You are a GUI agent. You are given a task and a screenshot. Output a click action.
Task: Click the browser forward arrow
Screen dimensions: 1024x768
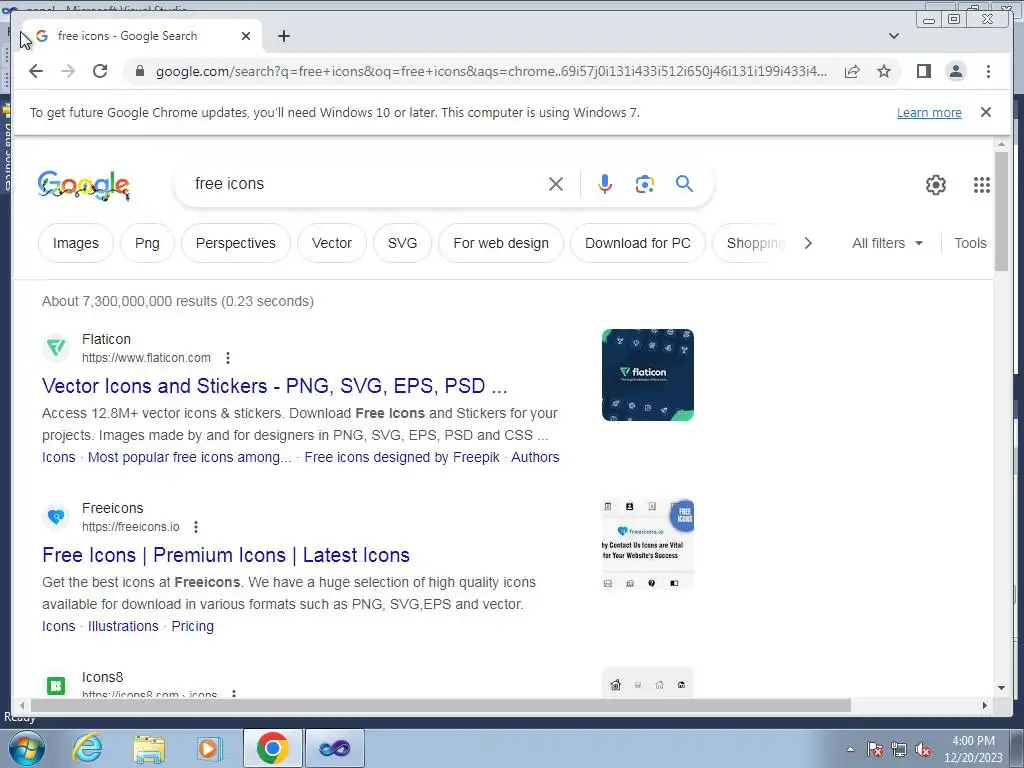click(68, 71)
